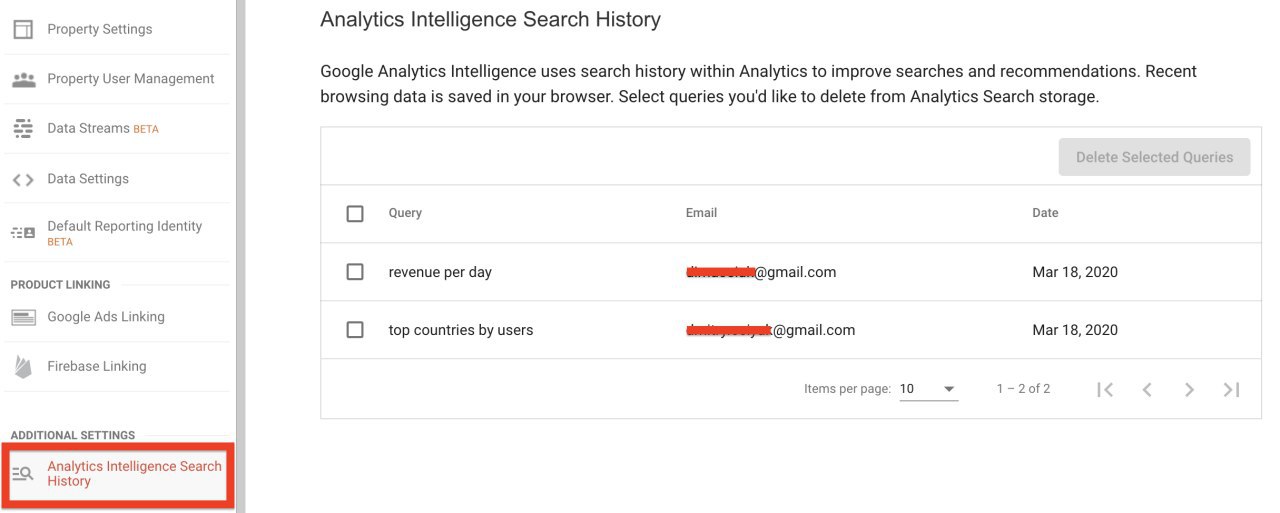Click the Firebase Linking flame icon

point(22,367)
